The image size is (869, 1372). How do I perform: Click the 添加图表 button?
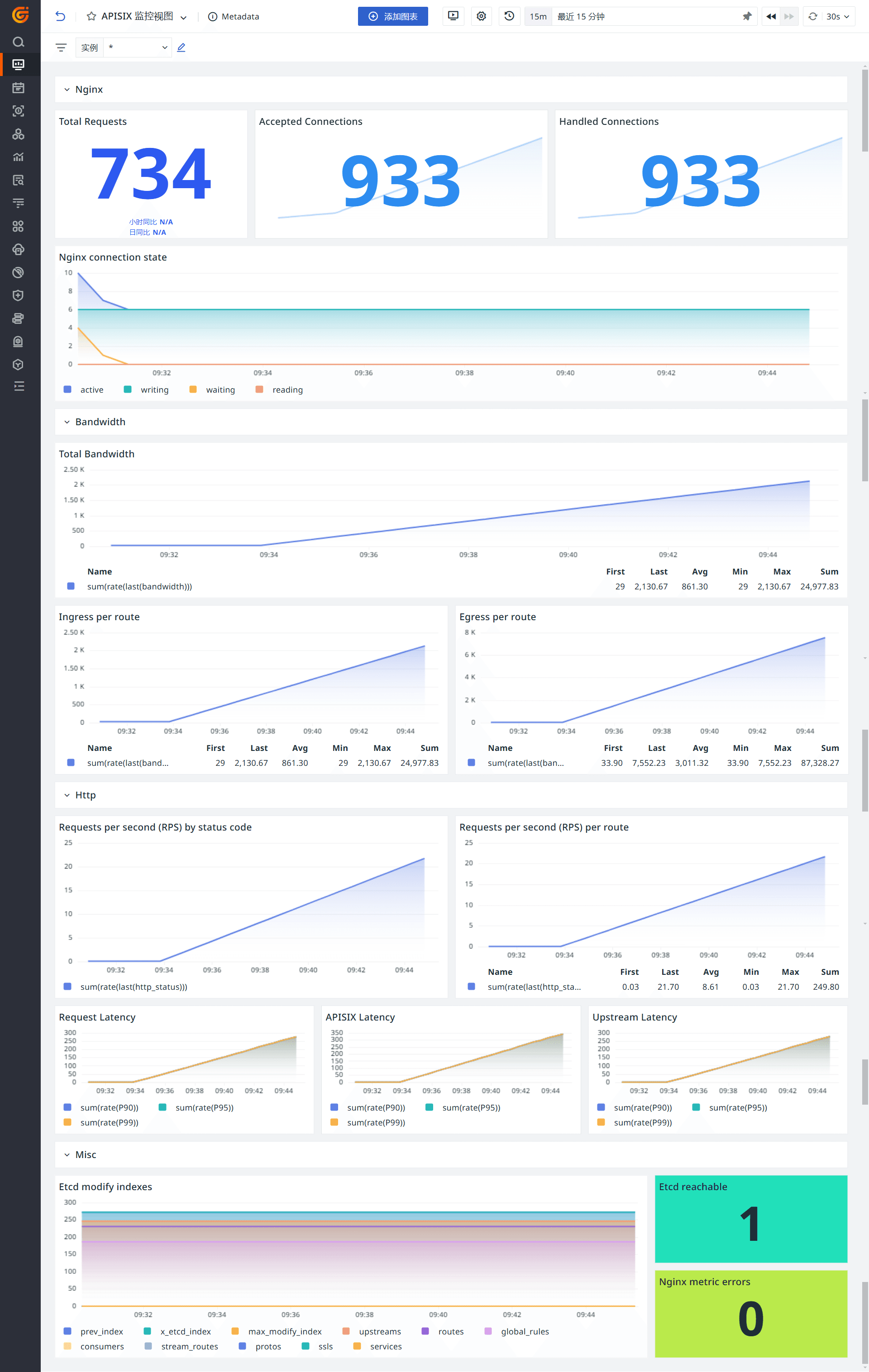[x=393, y=17]
